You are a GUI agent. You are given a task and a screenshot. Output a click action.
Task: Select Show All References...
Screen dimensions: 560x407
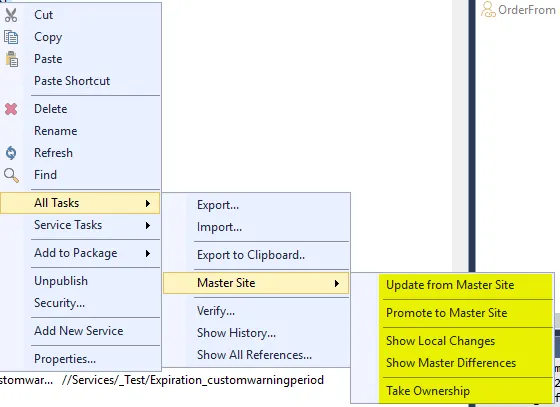tap(256, 355)
